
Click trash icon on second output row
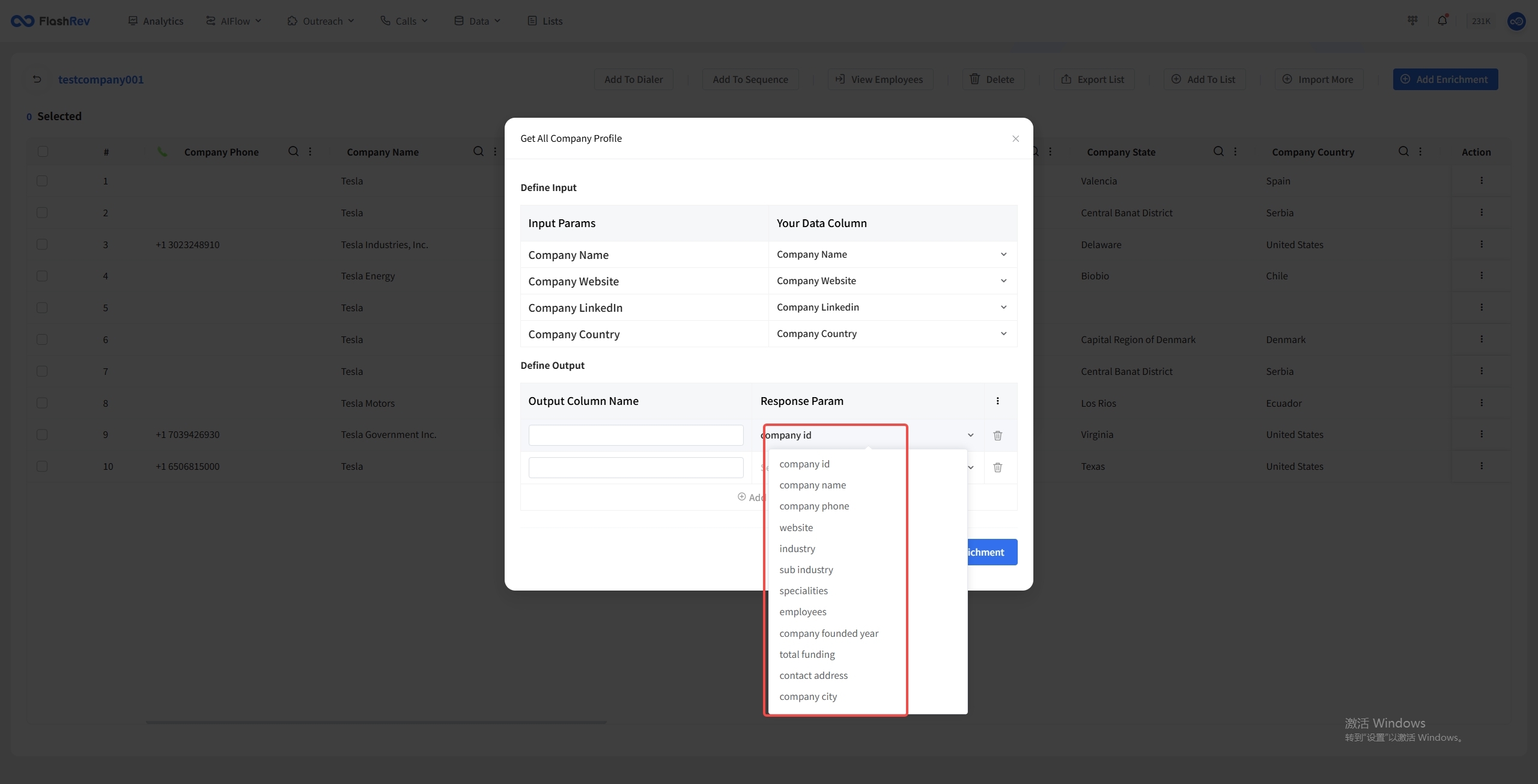point(997,467)
